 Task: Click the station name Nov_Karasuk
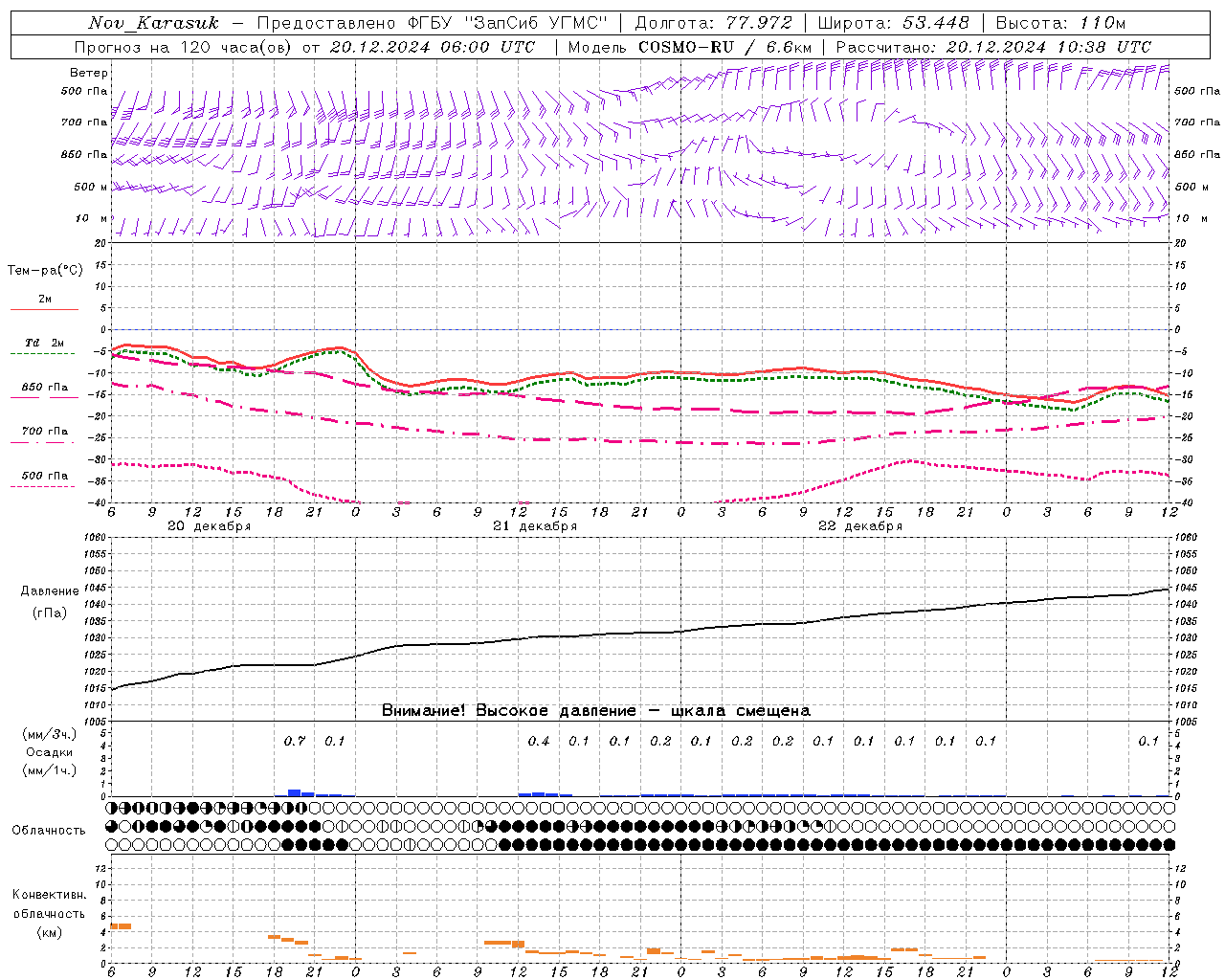pos(153,23)
